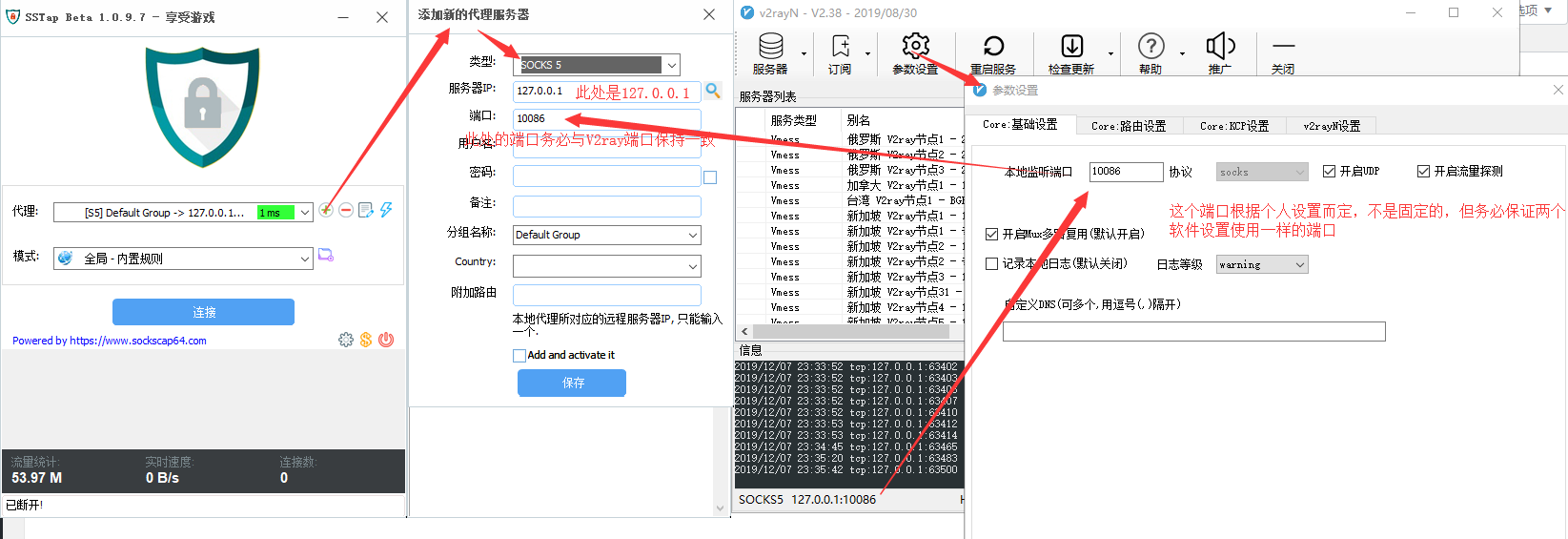Viewport: 1568px width, 539px height.
Task: Select the 台湾 V2ray节点1 server row
Action: pyautogui.click(x=850, y=200)
